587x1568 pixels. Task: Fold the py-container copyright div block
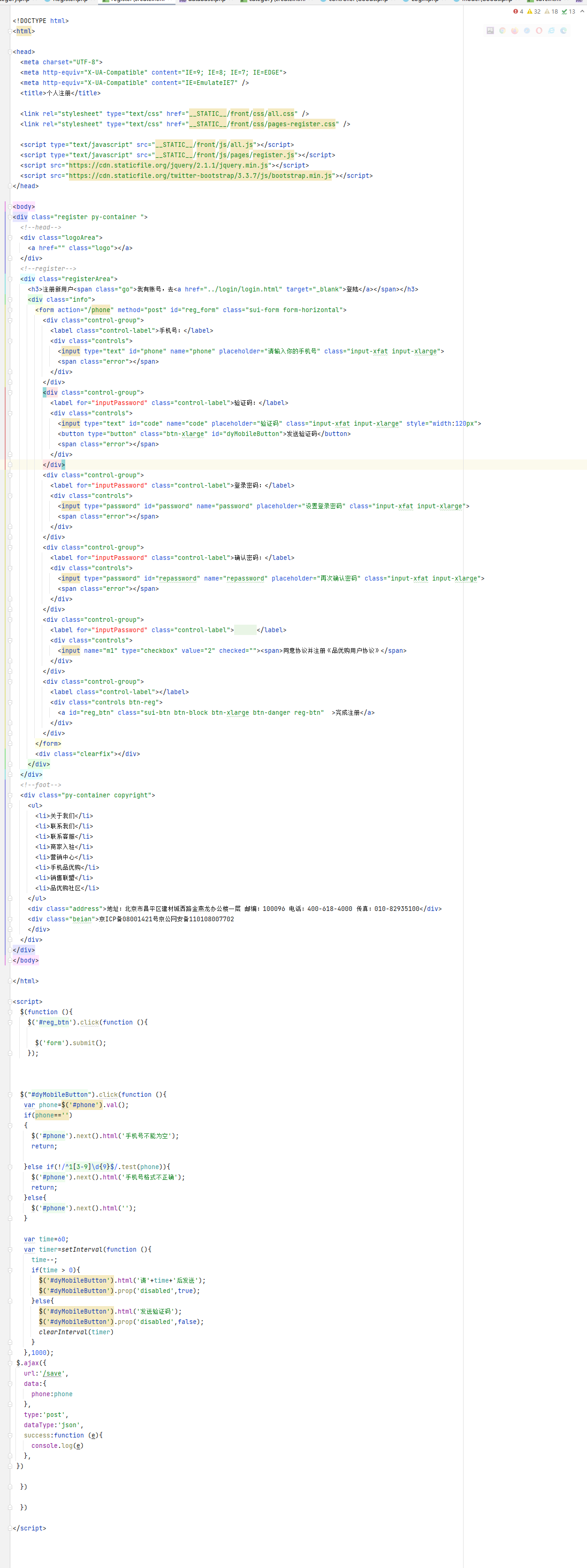tap(10, 795)
